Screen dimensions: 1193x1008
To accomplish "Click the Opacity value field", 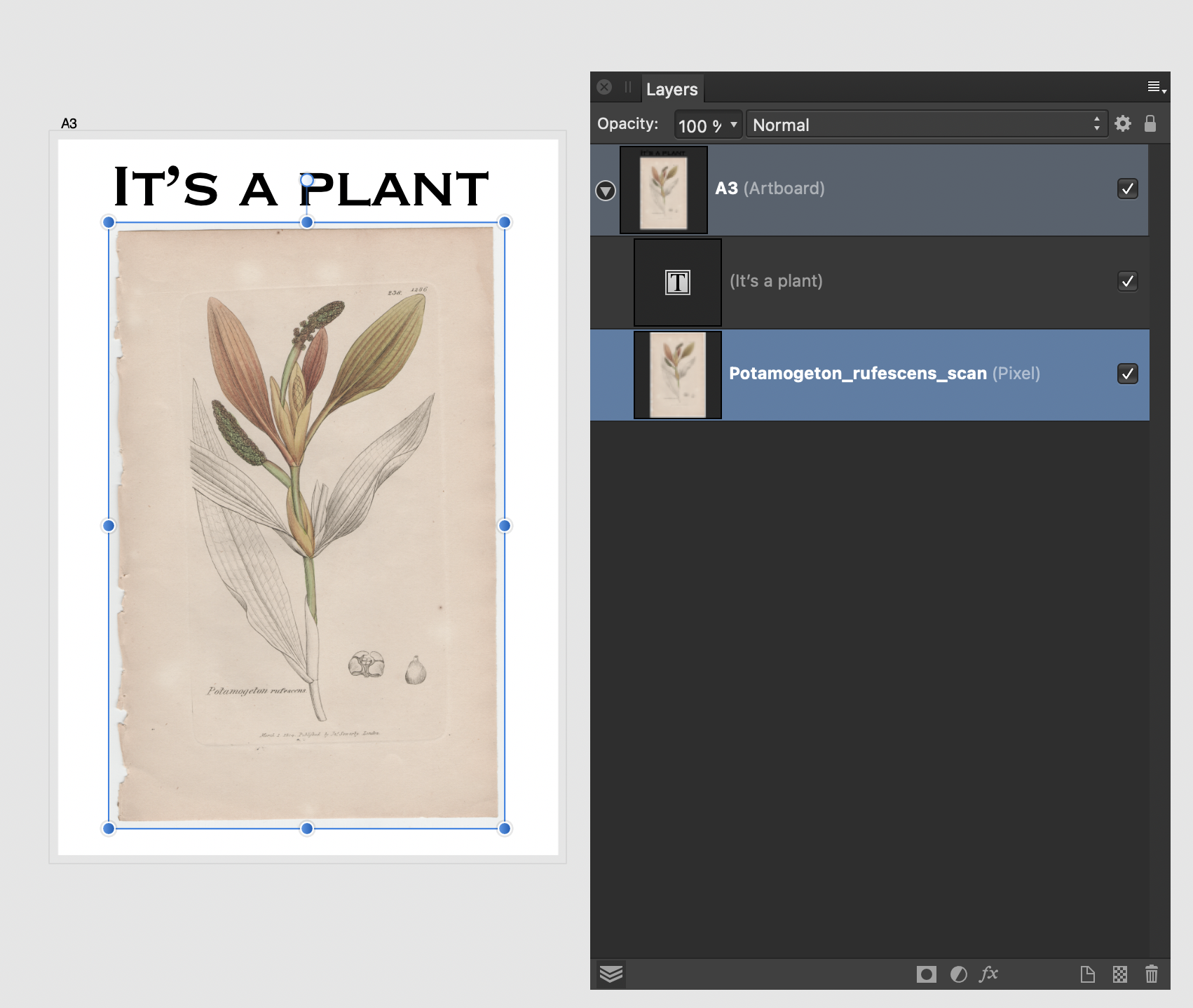I will 700,125.
